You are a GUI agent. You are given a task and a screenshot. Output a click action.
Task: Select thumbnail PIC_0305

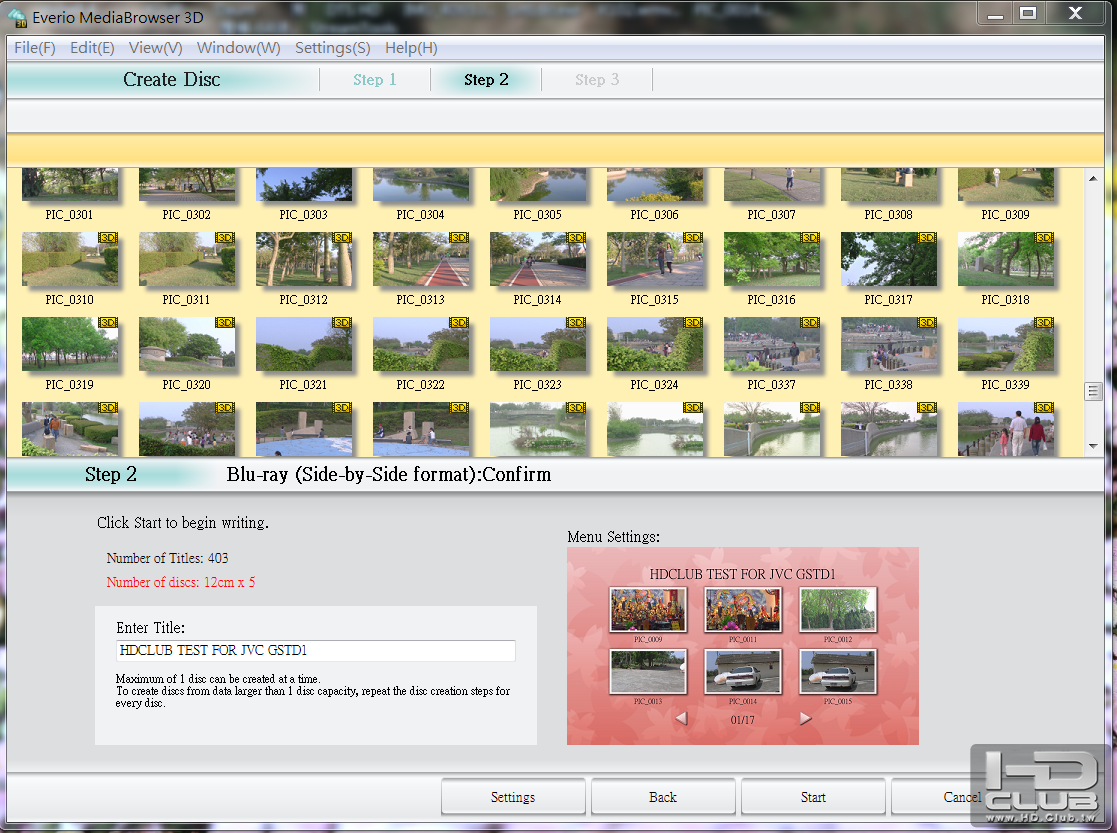(538, 185)
